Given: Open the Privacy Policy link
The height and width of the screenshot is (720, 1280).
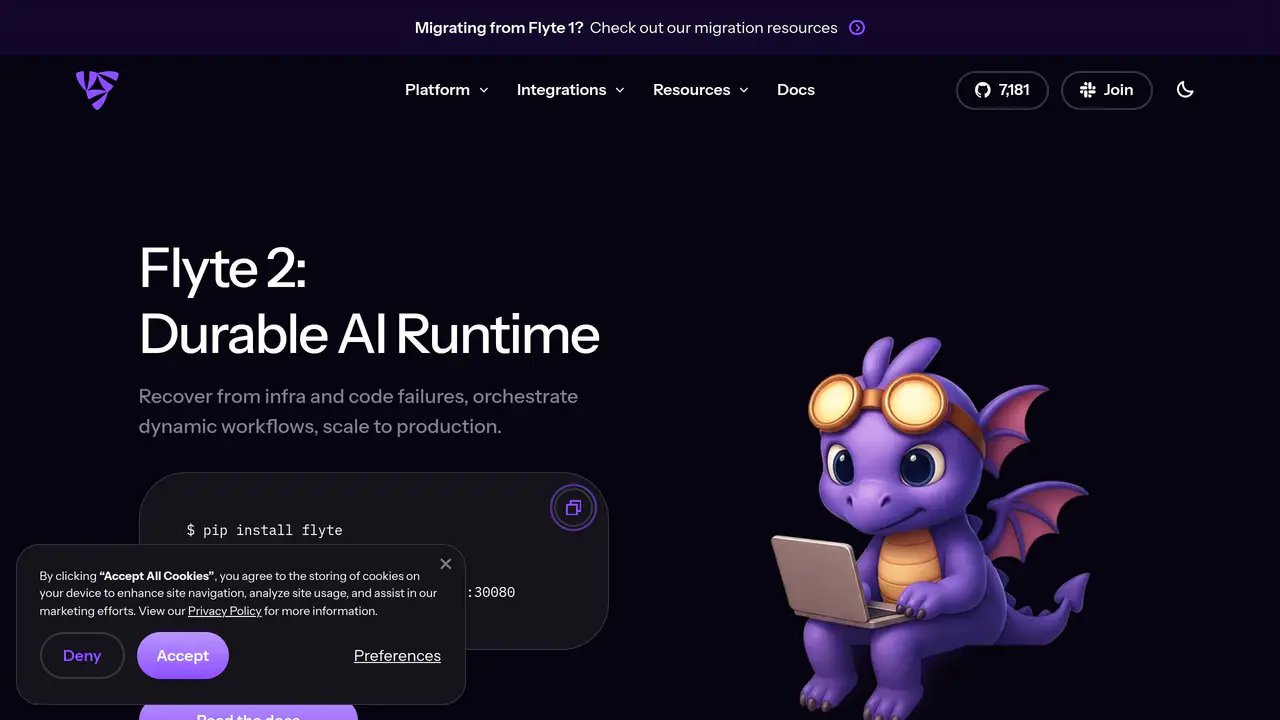Looking at the screenshot, I should tap(225, 611).
